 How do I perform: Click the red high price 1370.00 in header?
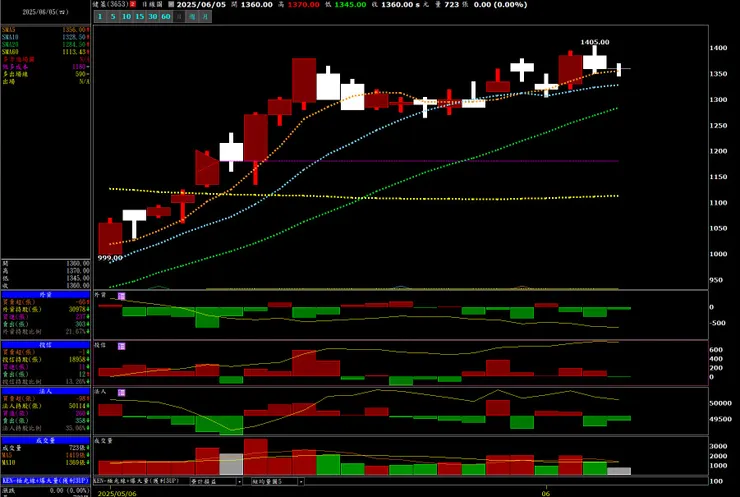point(303,4)
